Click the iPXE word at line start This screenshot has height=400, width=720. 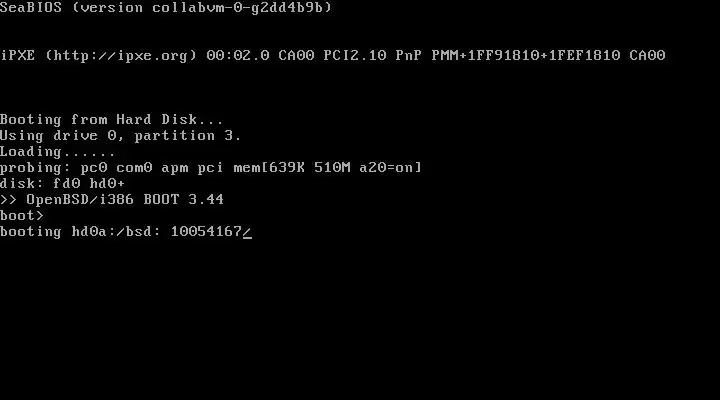[x=17, y=56]
